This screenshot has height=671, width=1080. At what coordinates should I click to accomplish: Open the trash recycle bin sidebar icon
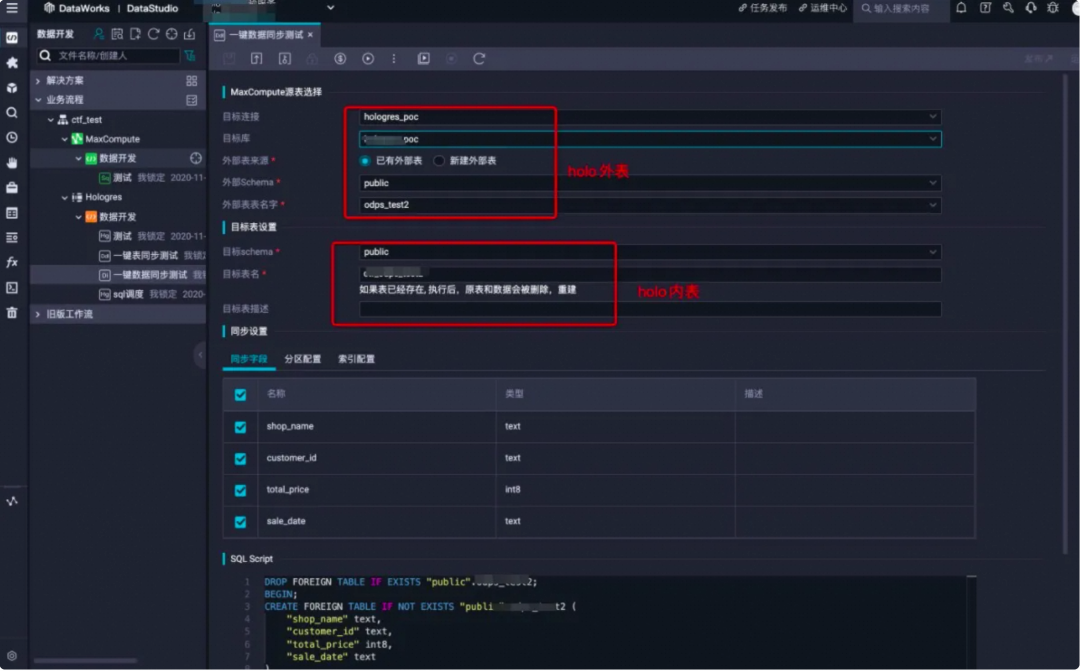coord(12,312)
